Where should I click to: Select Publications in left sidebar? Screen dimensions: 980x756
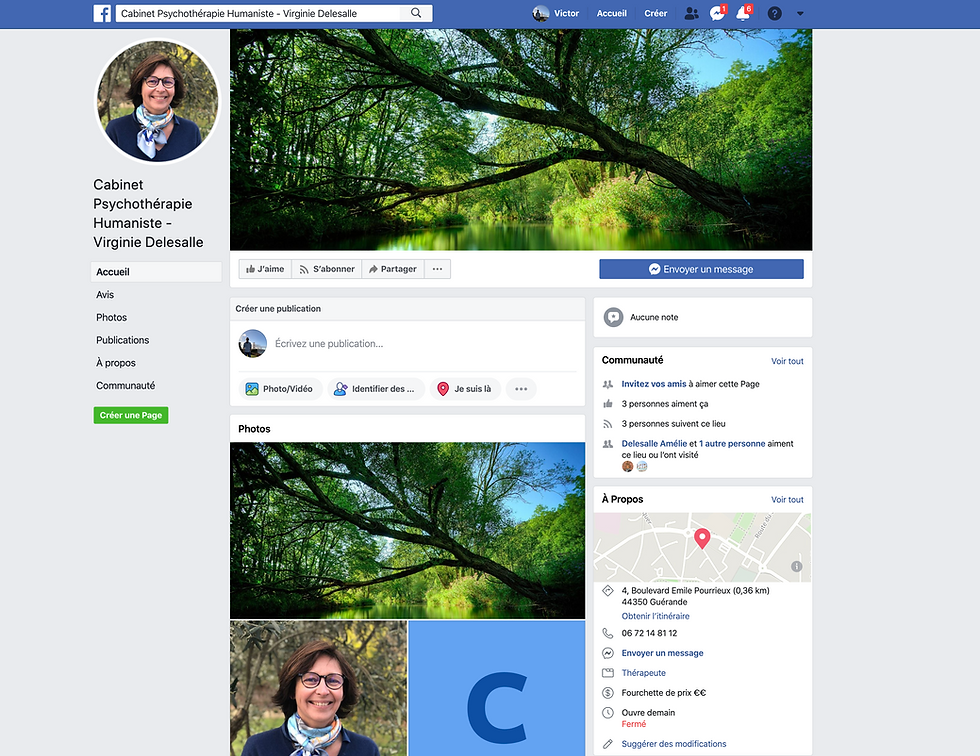pos(122,340)
